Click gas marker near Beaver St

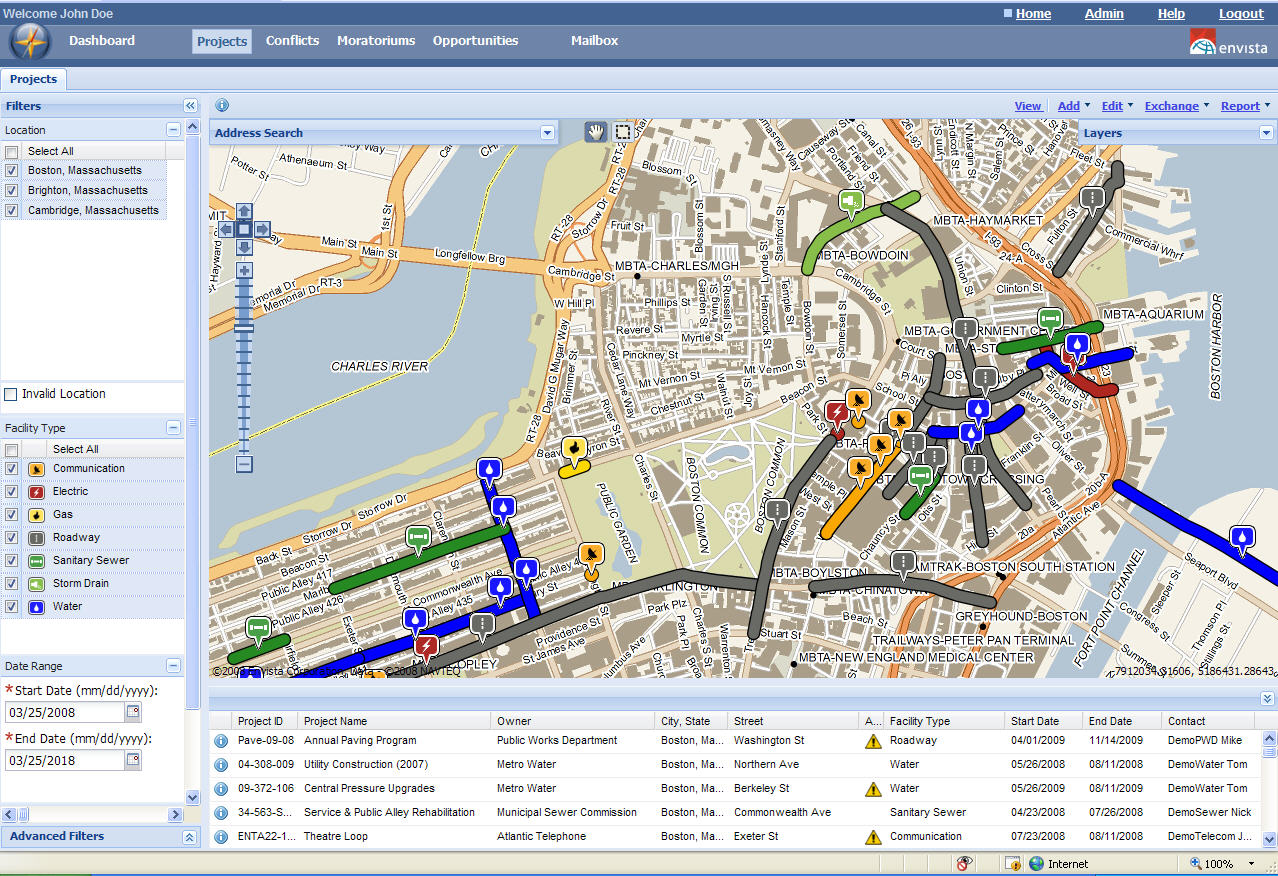point(574,450)
